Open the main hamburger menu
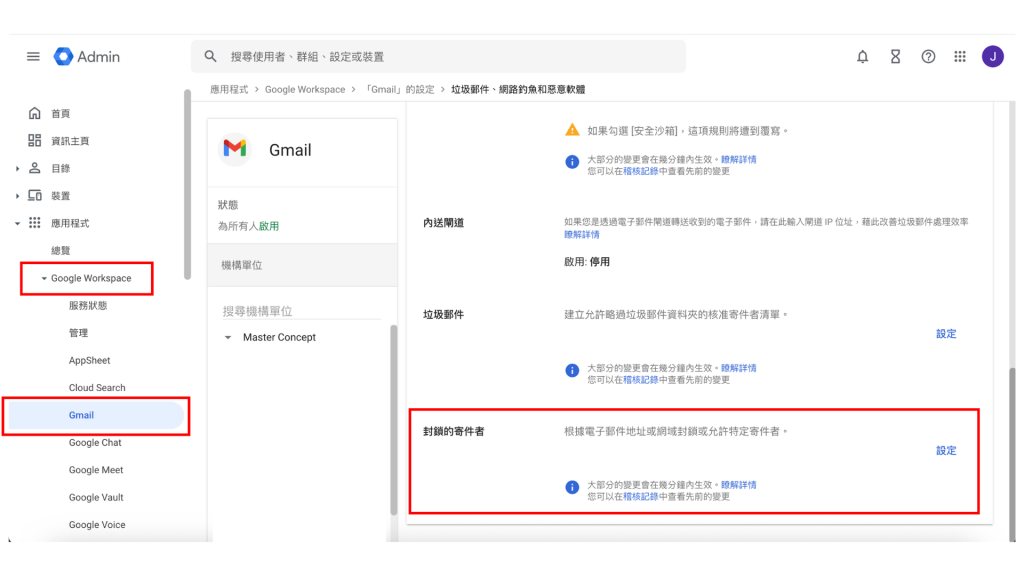This screenshot has height=576, width=1024. pyautogui.click(x=33, y=57)
